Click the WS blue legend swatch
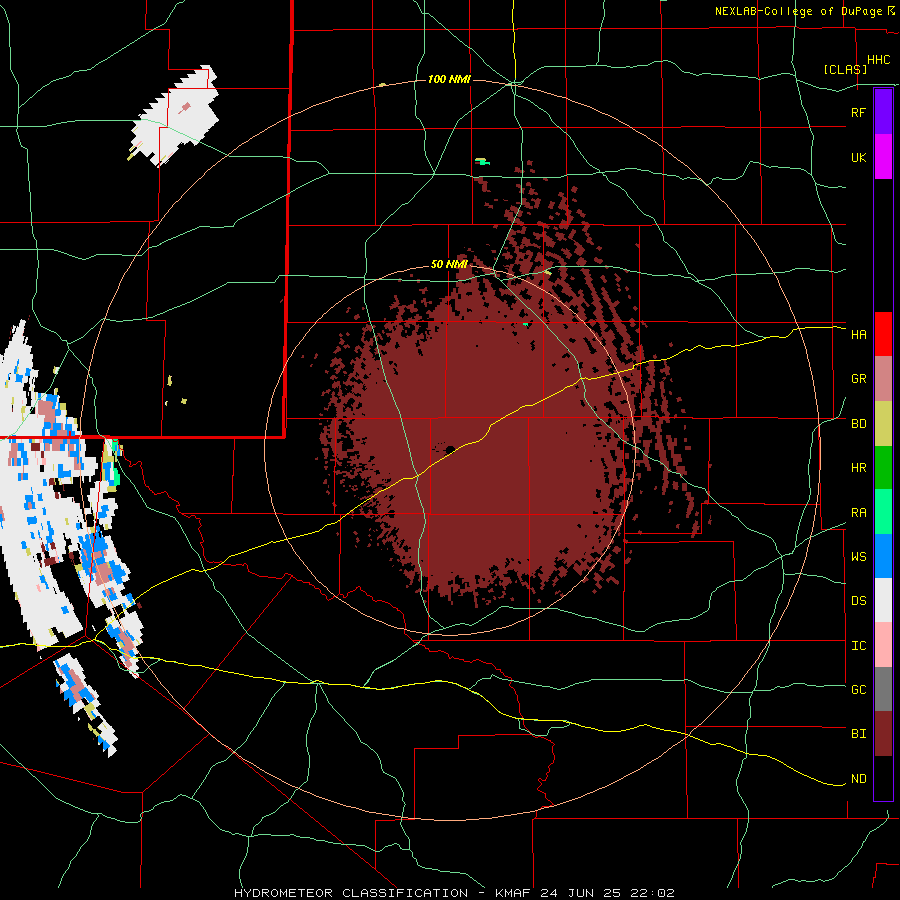The height and width of the screenshot is (900, 900). pyautogui.click(x=883, y=556)
